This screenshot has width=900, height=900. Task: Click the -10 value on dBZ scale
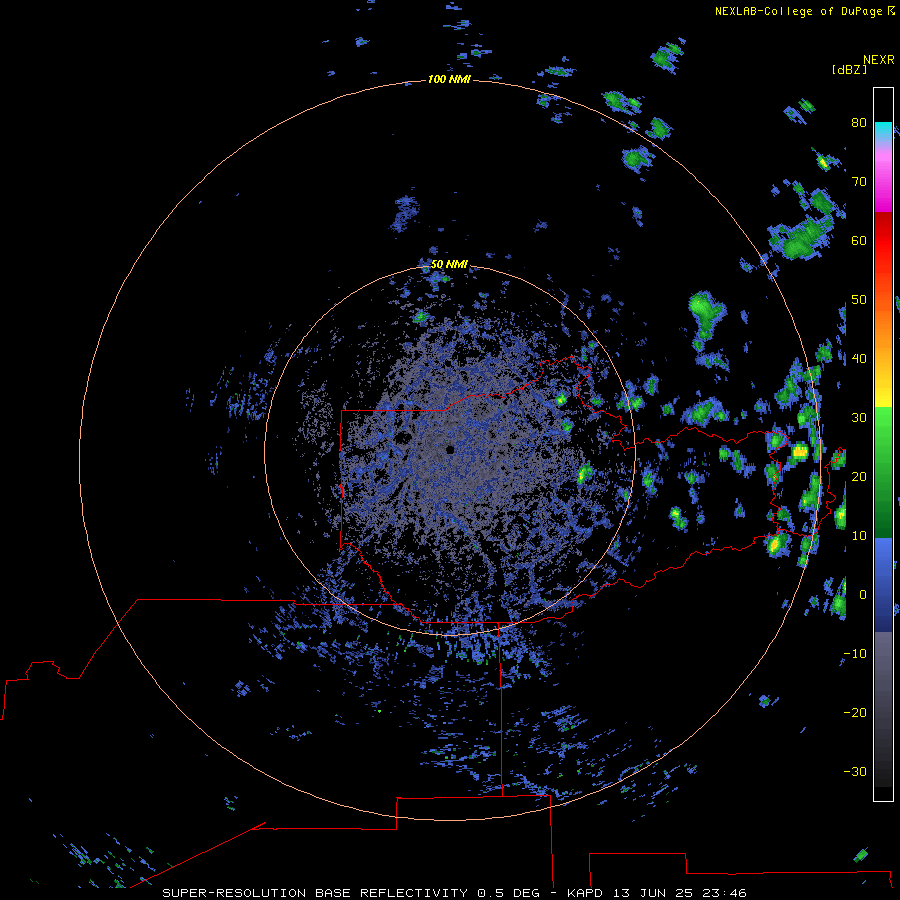pyautogui.click(x=855, y=653)
